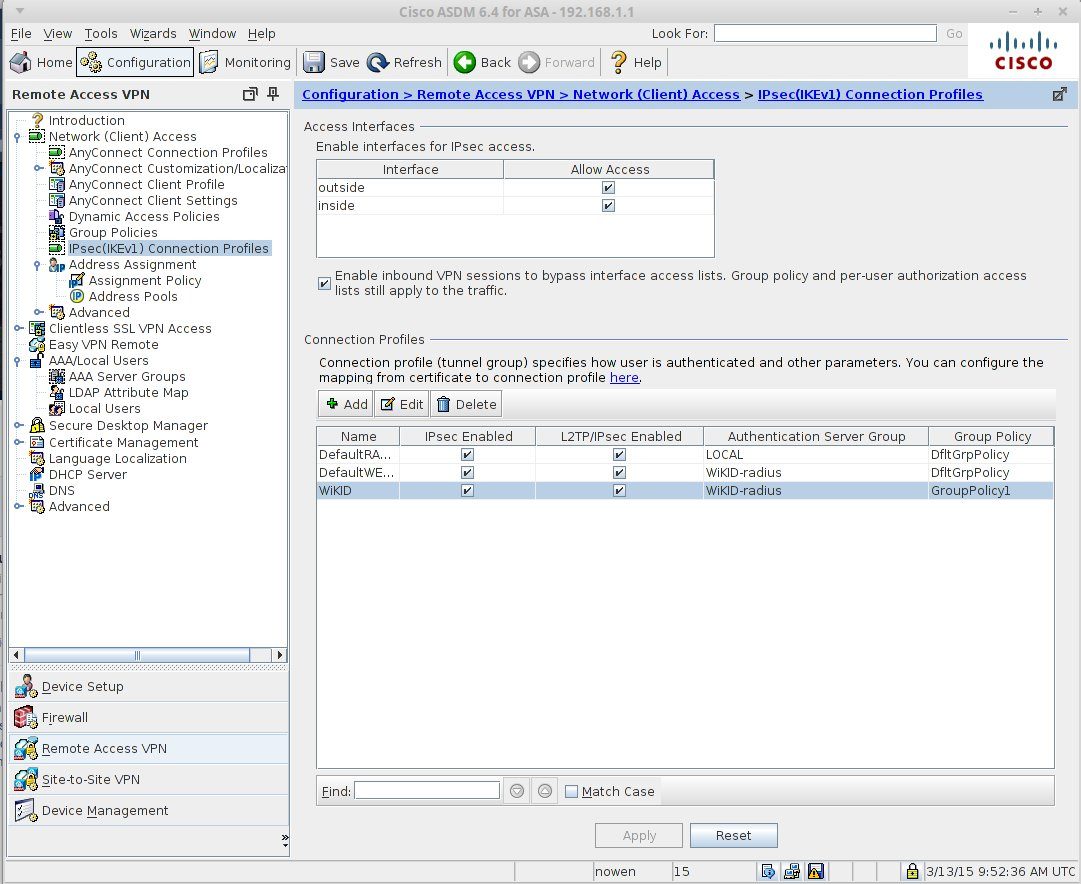The image size is (1081, 884).
Task: Expand the Clientless SSL VPN Access node
Action: (x=16, y=328)
